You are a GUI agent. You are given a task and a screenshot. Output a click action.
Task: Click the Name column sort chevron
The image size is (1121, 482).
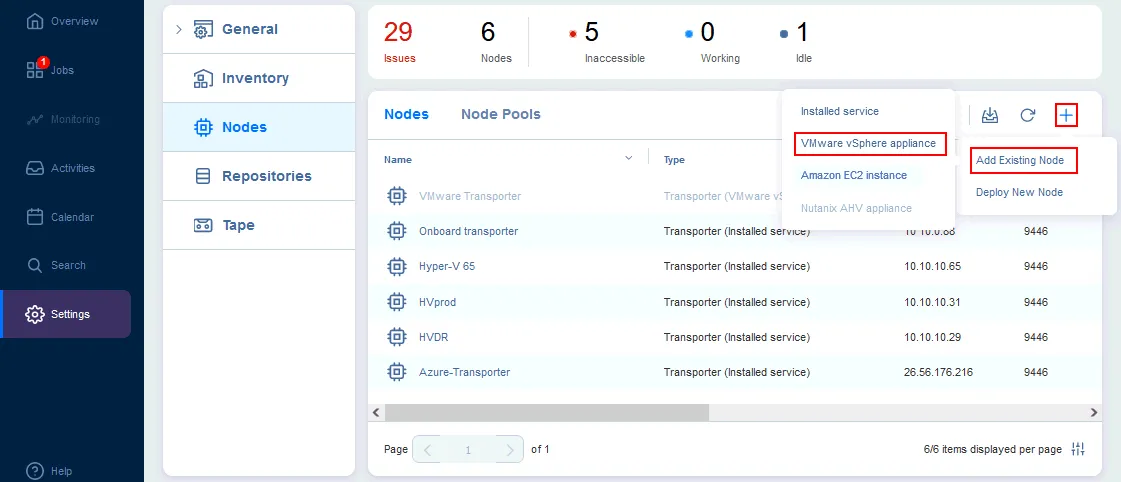point(629,158)
